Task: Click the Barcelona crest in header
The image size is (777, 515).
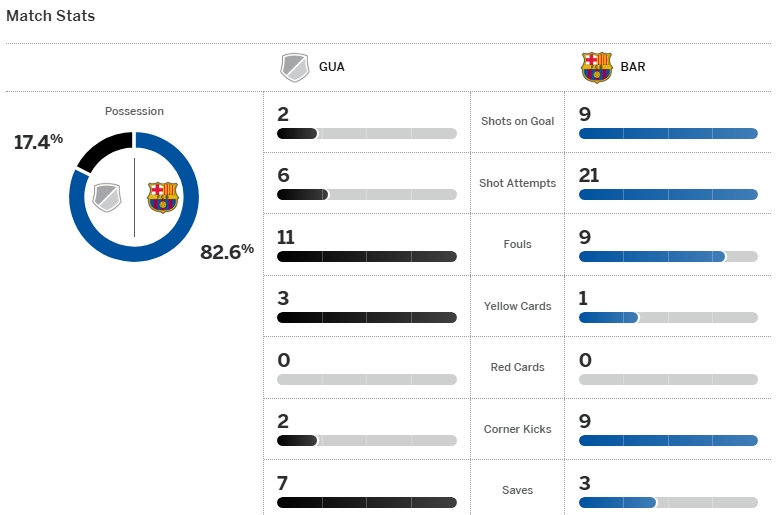Action: pyautogui.click(x=596, y=68)
